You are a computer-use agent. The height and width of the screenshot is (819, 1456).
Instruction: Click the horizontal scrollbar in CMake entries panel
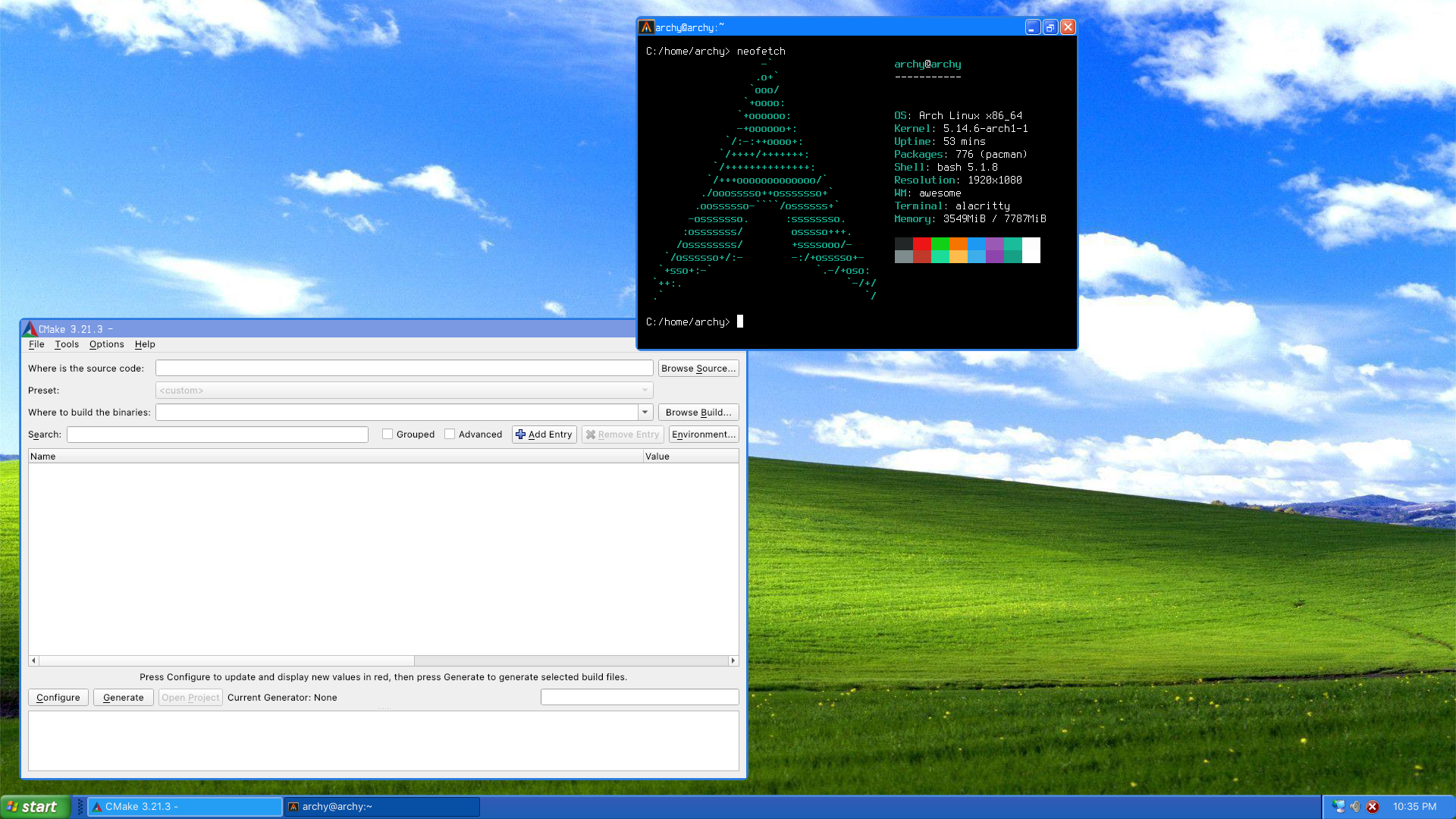click(x=384, y=660)
